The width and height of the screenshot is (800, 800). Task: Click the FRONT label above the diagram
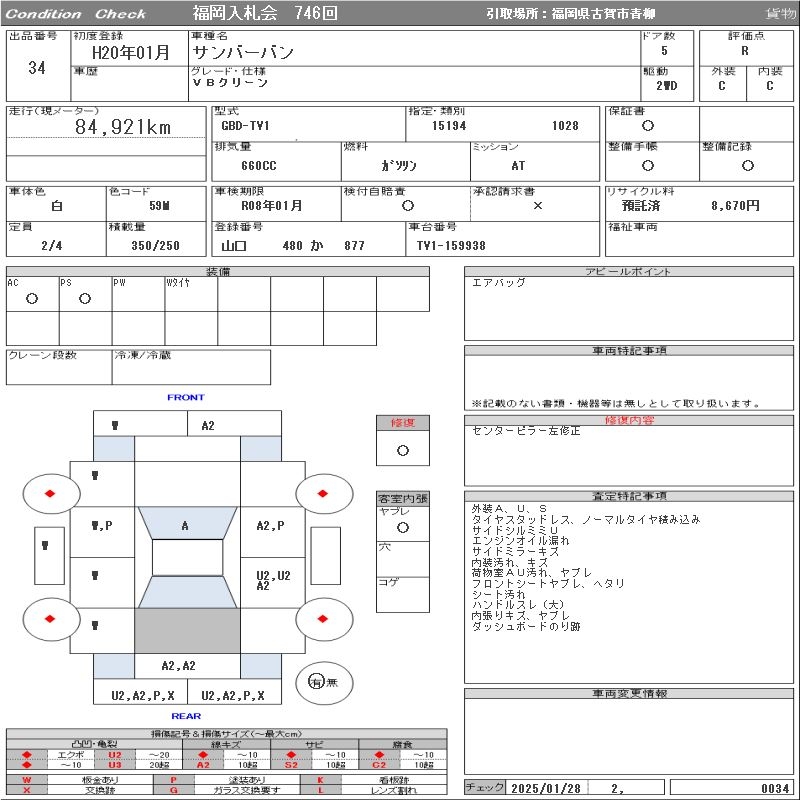click(186, 397)
